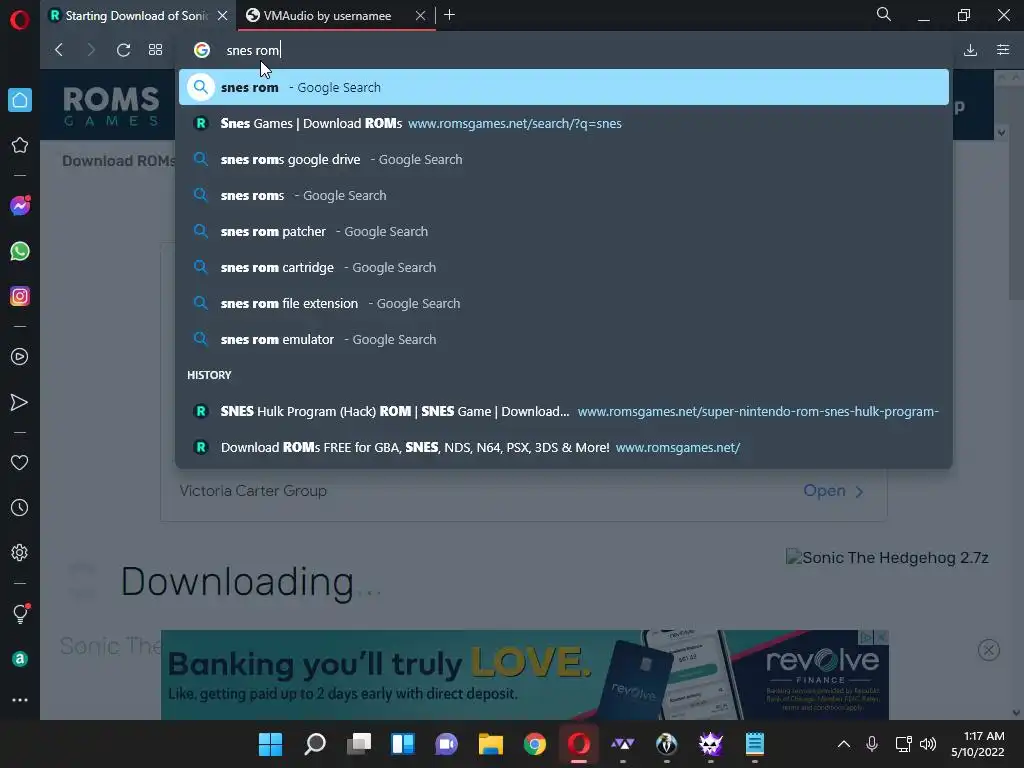Open Speed Dial start page grid

click(x=155, y=50)
